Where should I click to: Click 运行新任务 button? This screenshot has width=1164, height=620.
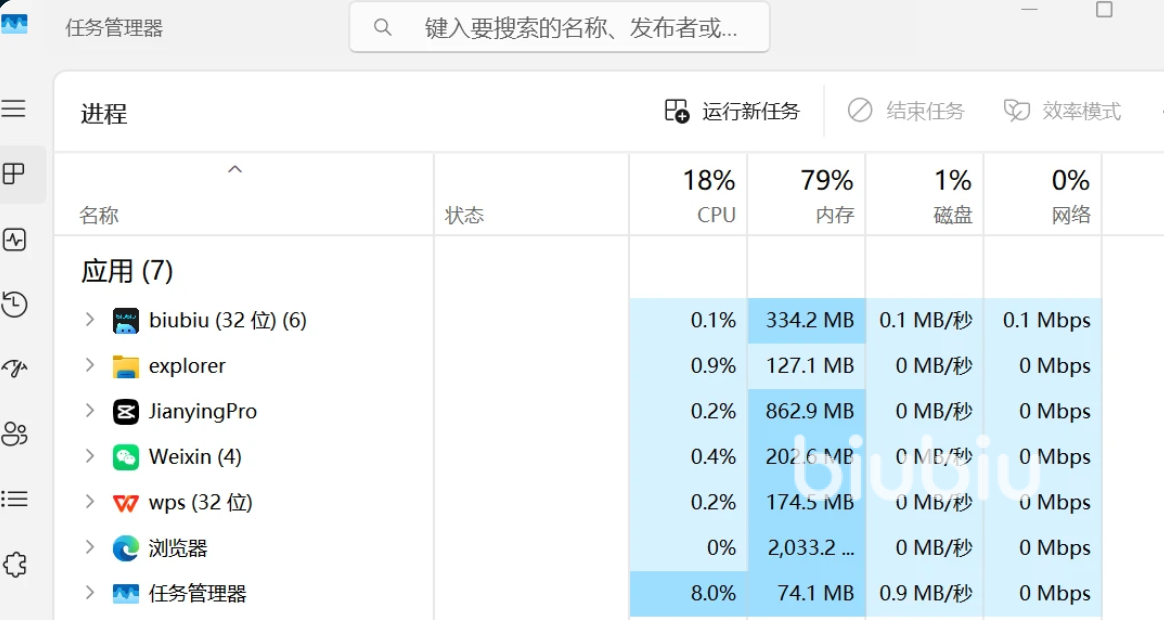click(x=733, y=111)
